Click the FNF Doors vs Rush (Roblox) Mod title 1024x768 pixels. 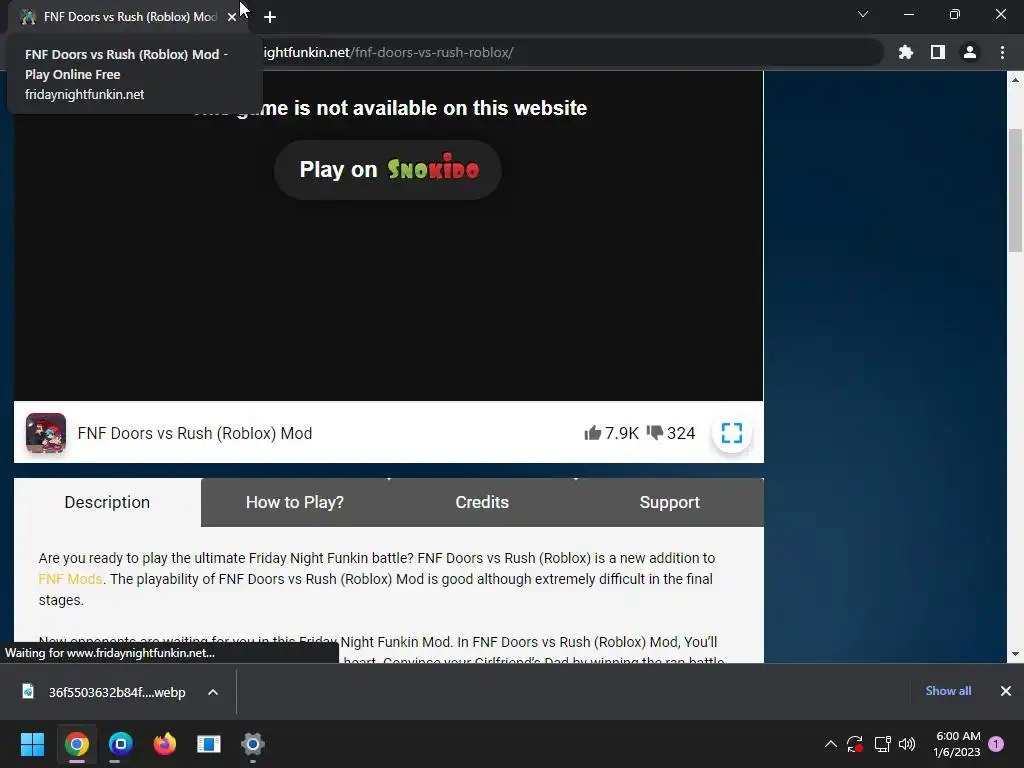click(x=195, y=433)
